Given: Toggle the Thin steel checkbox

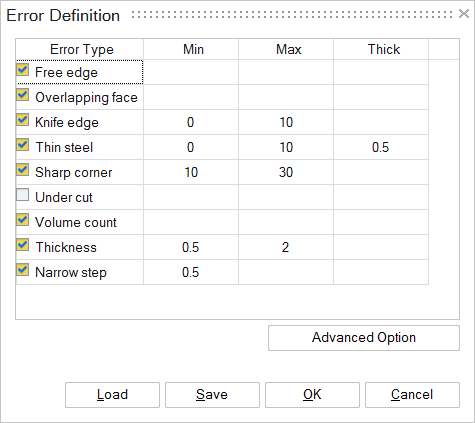Looking at the screenshot, I should [x=23, y=145].
